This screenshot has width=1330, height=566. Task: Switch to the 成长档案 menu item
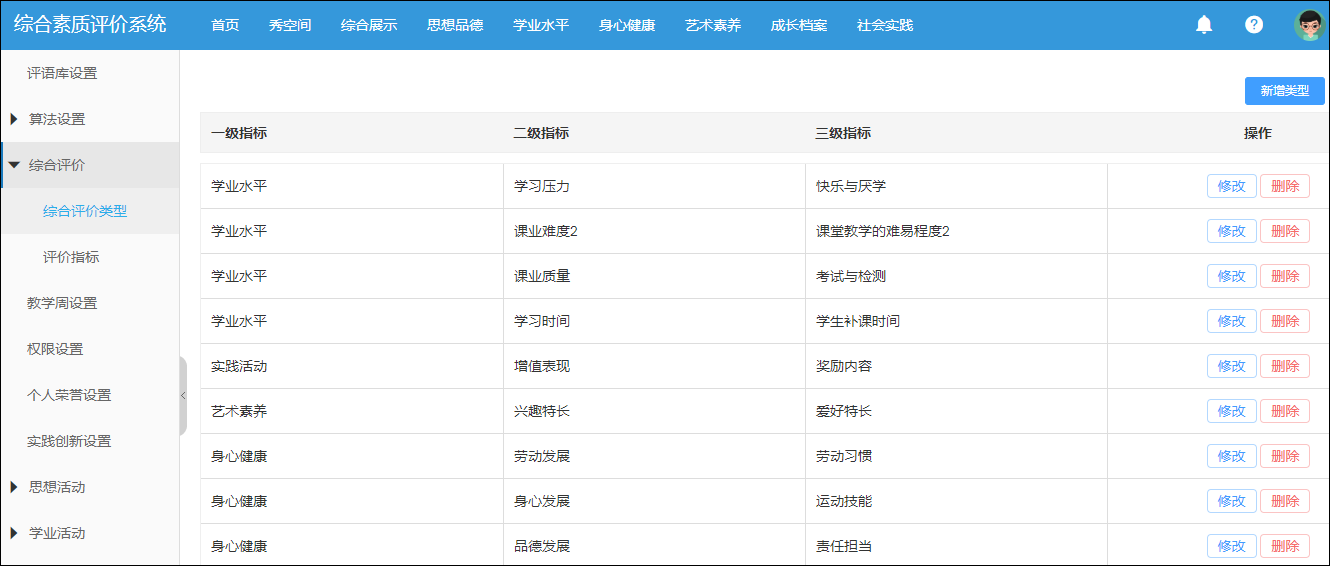pos(799,25)
